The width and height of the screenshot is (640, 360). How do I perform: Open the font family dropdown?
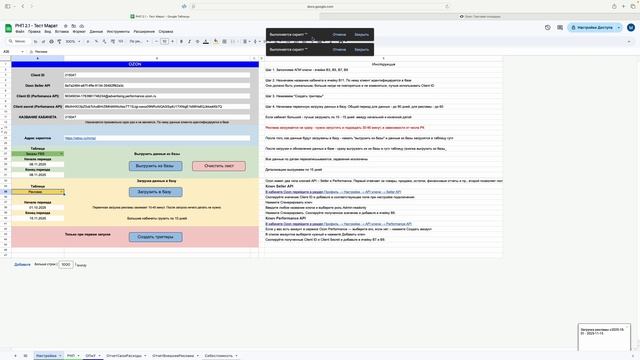click(139, 41)
